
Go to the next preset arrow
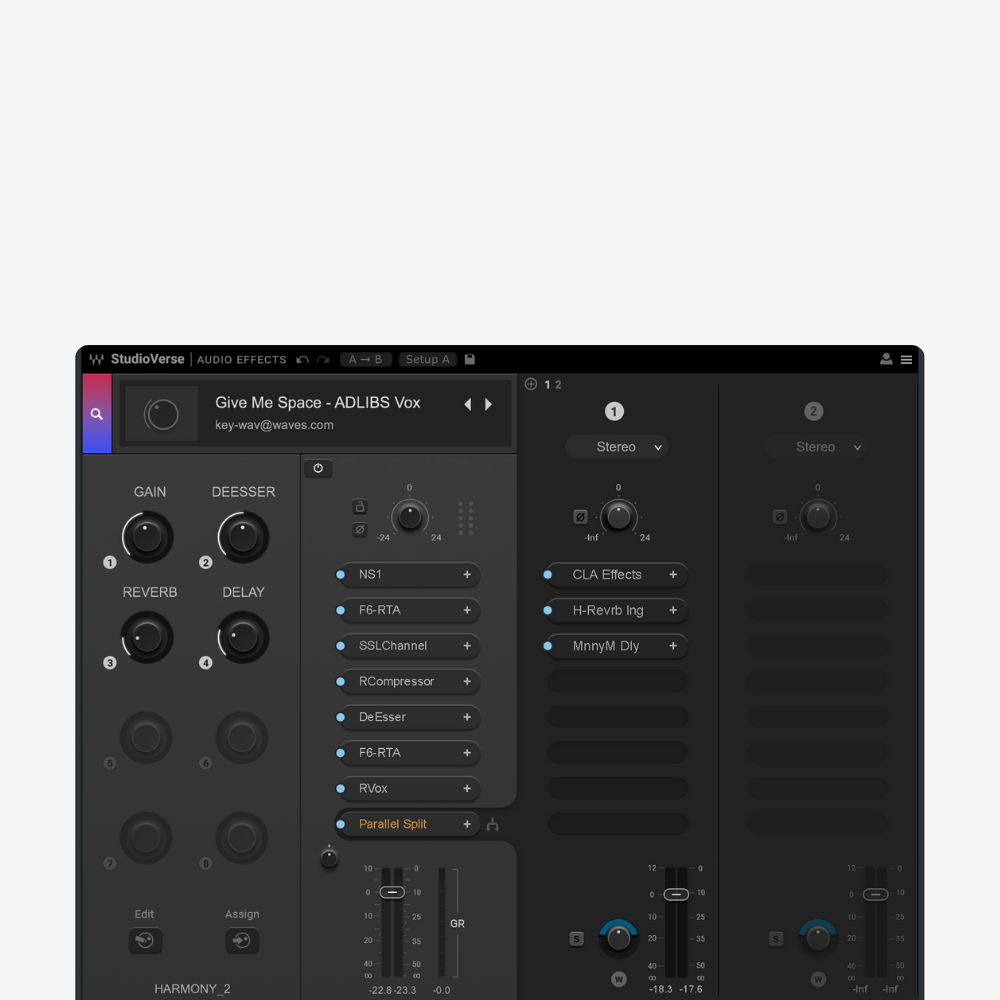(x=489, y=404)
